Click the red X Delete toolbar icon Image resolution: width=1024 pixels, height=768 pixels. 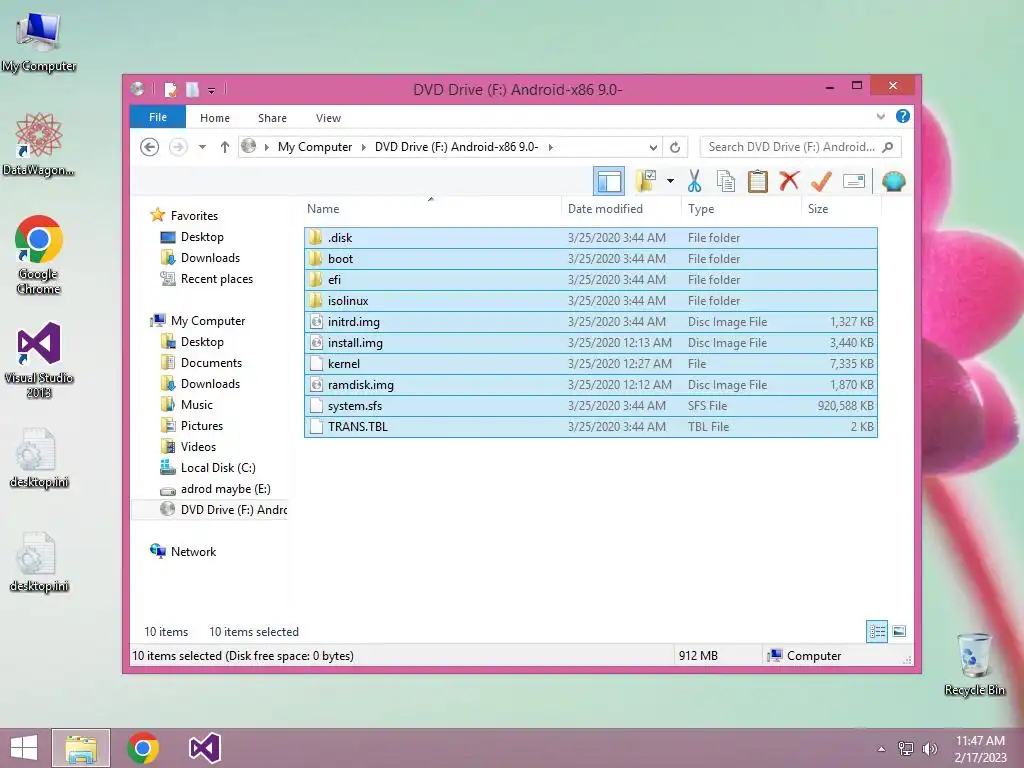(789, 180)
